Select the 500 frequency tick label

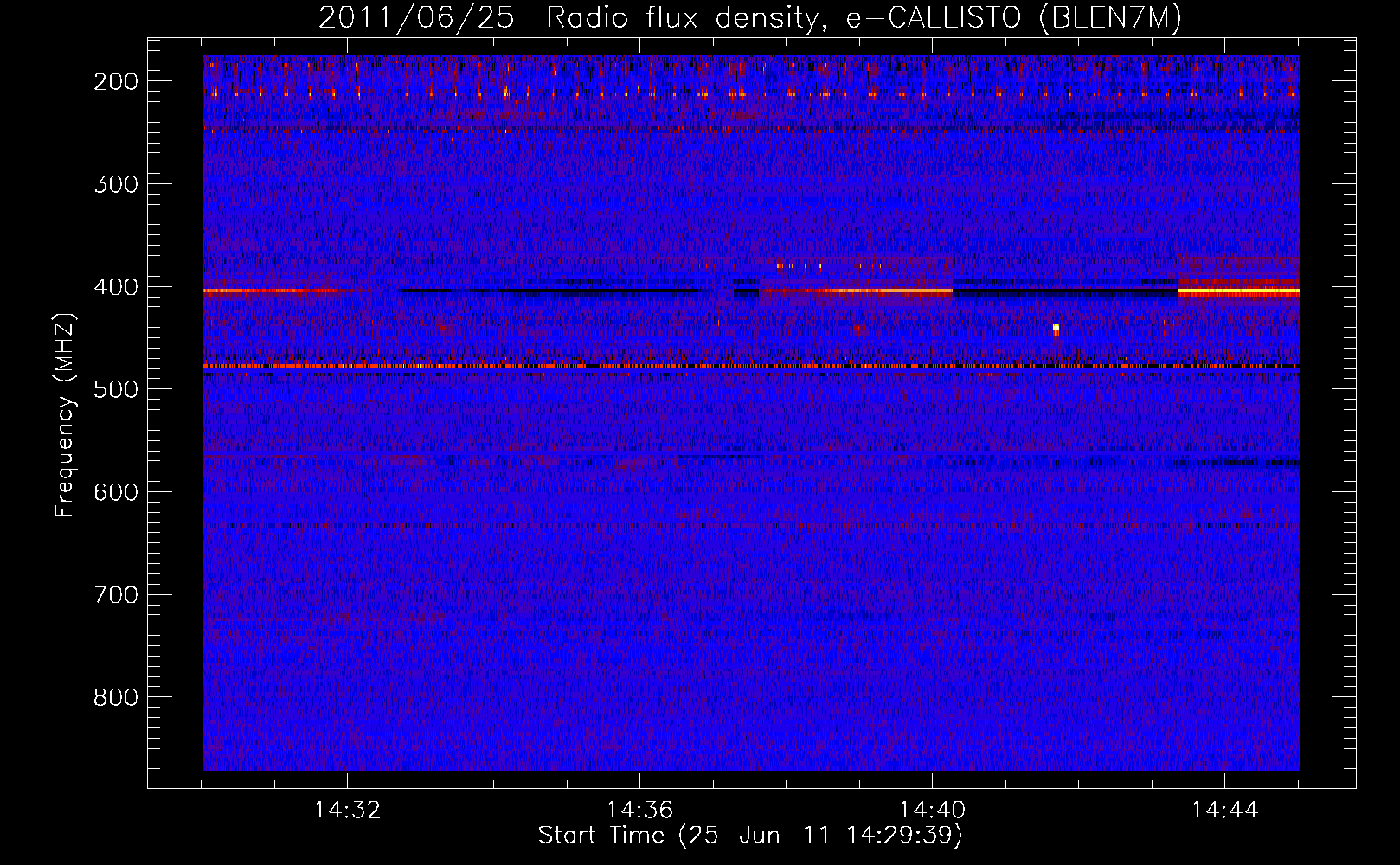point(116,389)
